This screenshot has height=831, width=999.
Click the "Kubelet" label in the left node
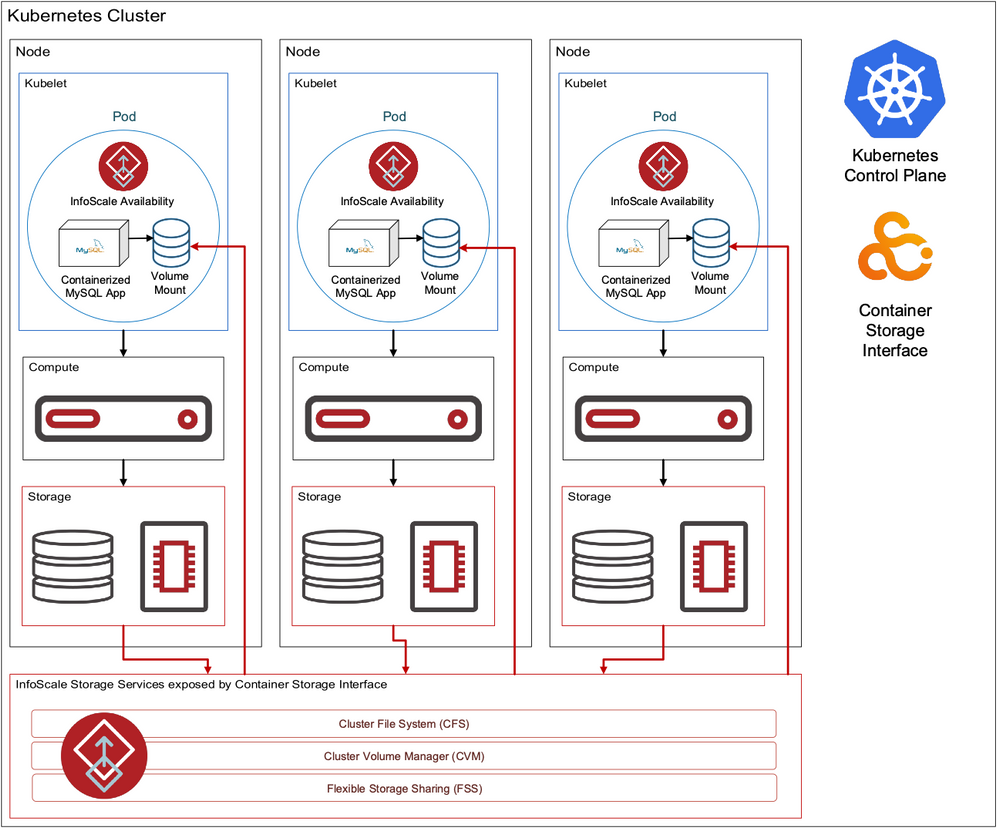pyautogui.click(x=45, y=83)
